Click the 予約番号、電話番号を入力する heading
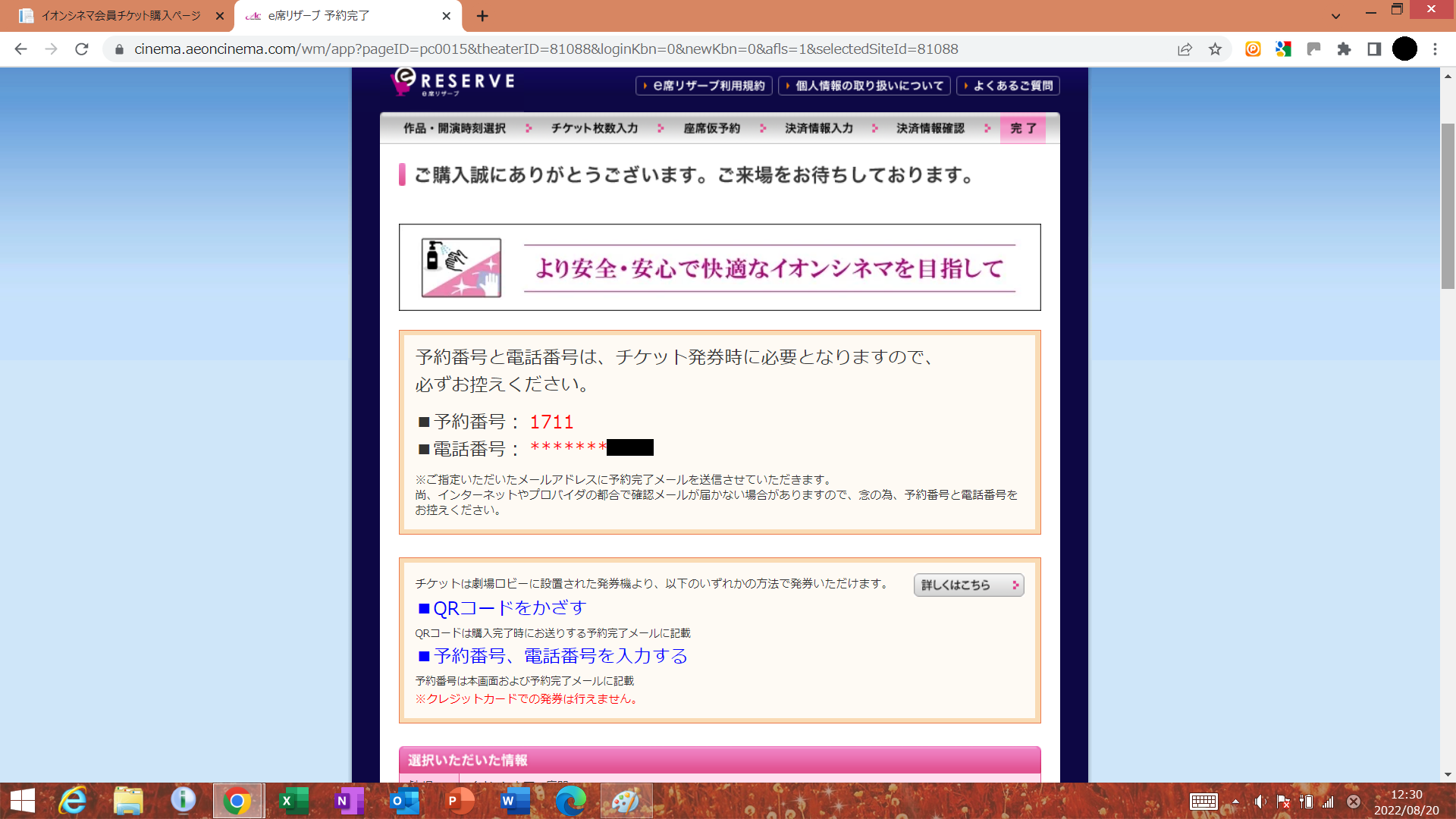 tap(553, 656)
